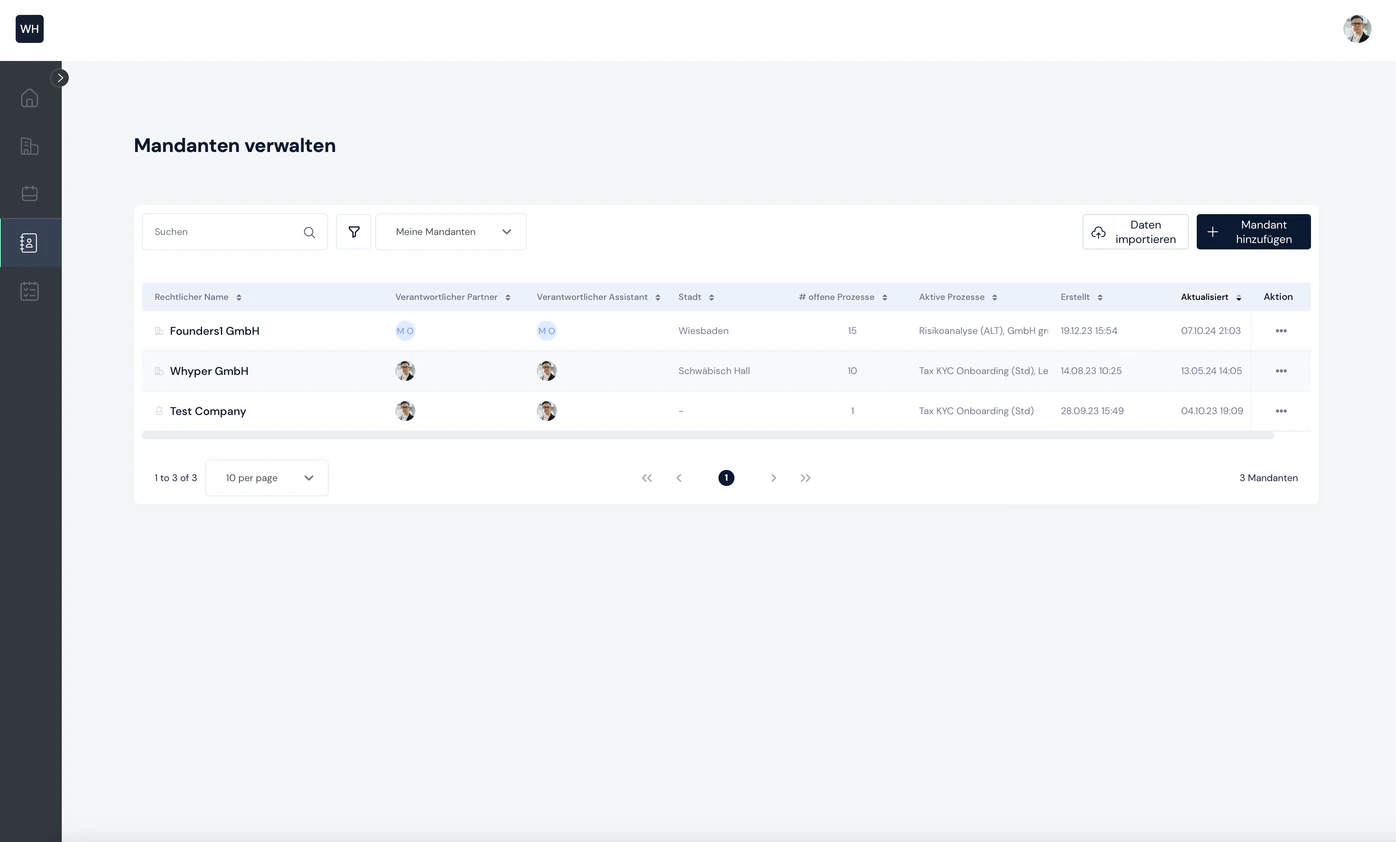Sort by Verantwortlicher Partner column
Screen dimensions: 1396x842
point(453,297)
